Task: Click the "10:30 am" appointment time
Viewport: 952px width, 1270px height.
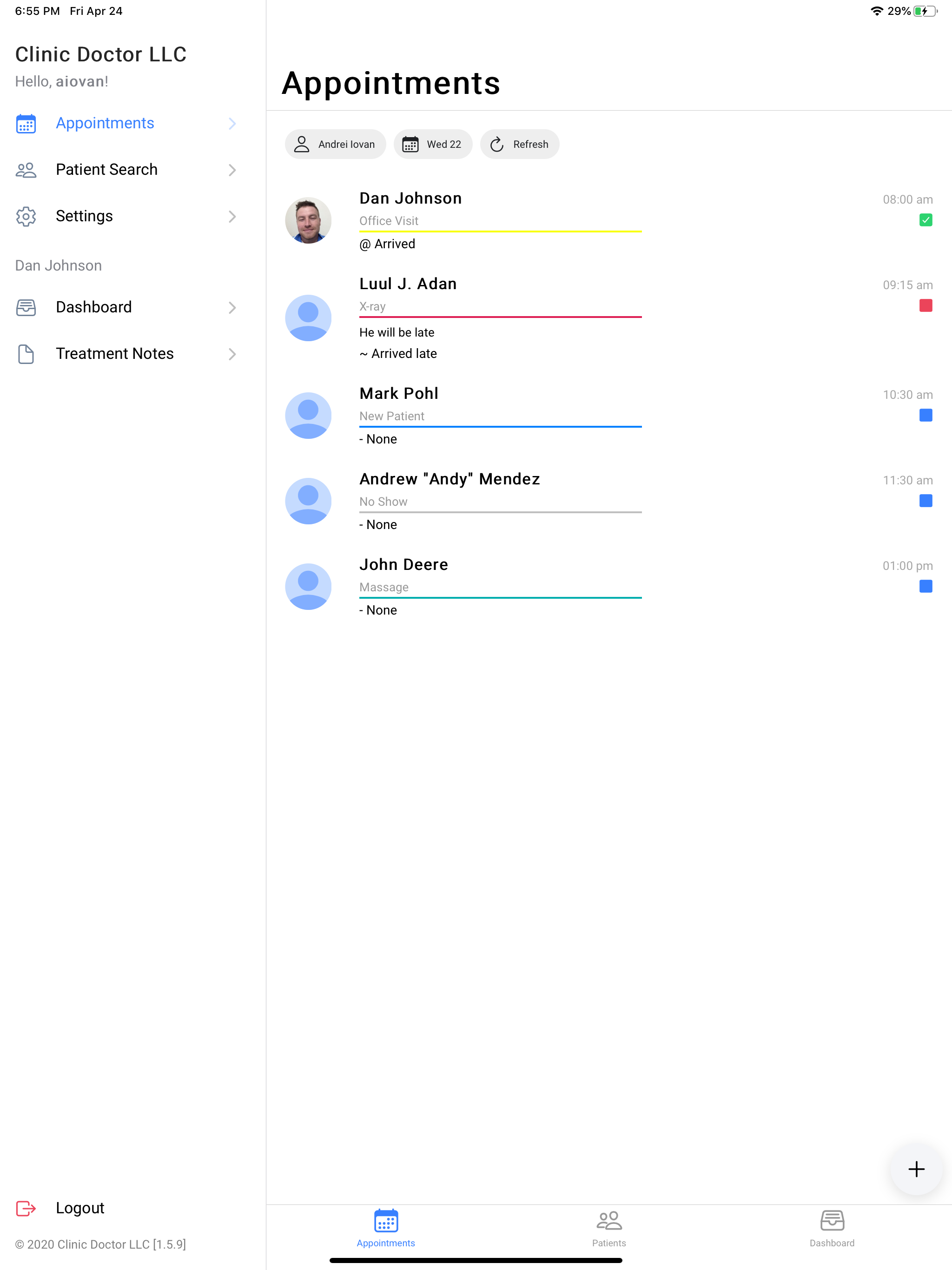Action: tap(908, 395)
